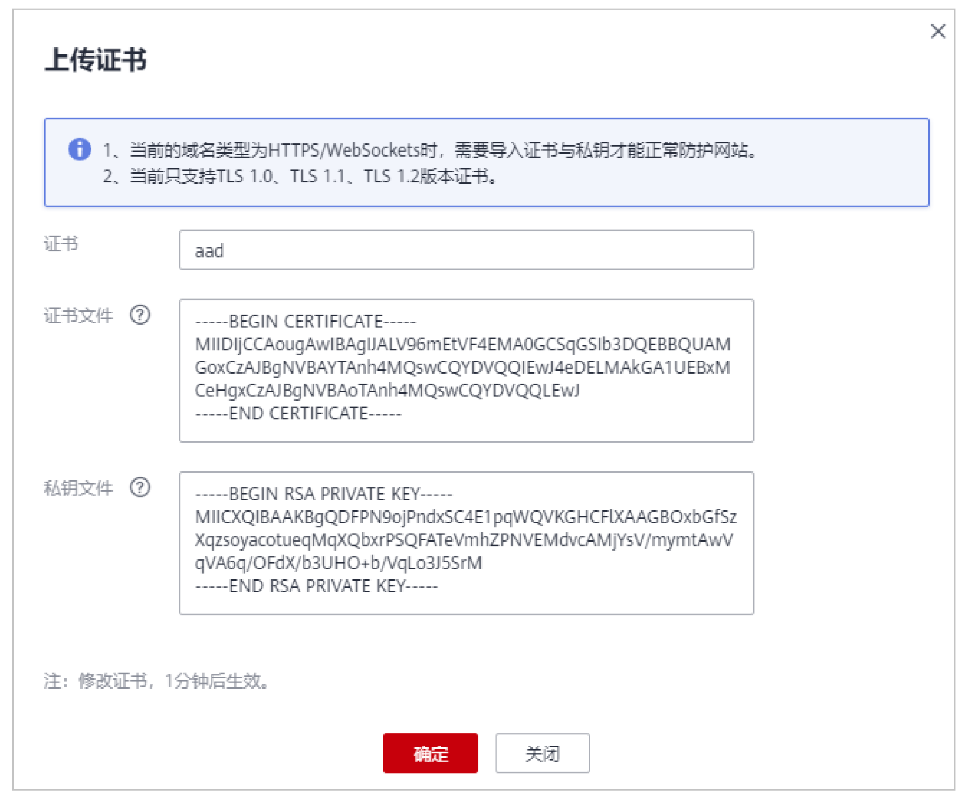Click the notice line about TLS 1.0 support
This screenshot has width=969, height=802.
pos(300,176)
